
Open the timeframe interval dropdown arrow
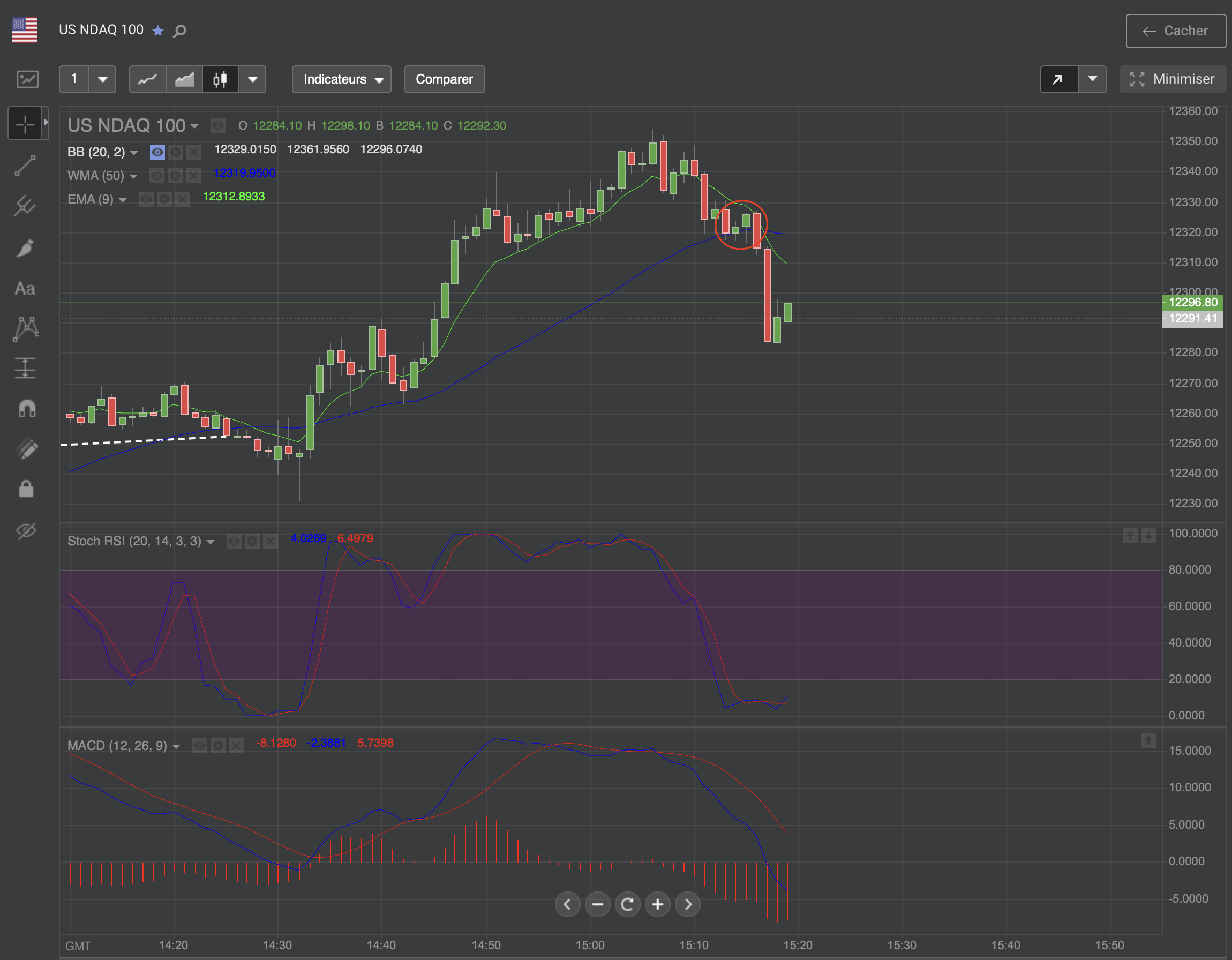tap(103, 79)
